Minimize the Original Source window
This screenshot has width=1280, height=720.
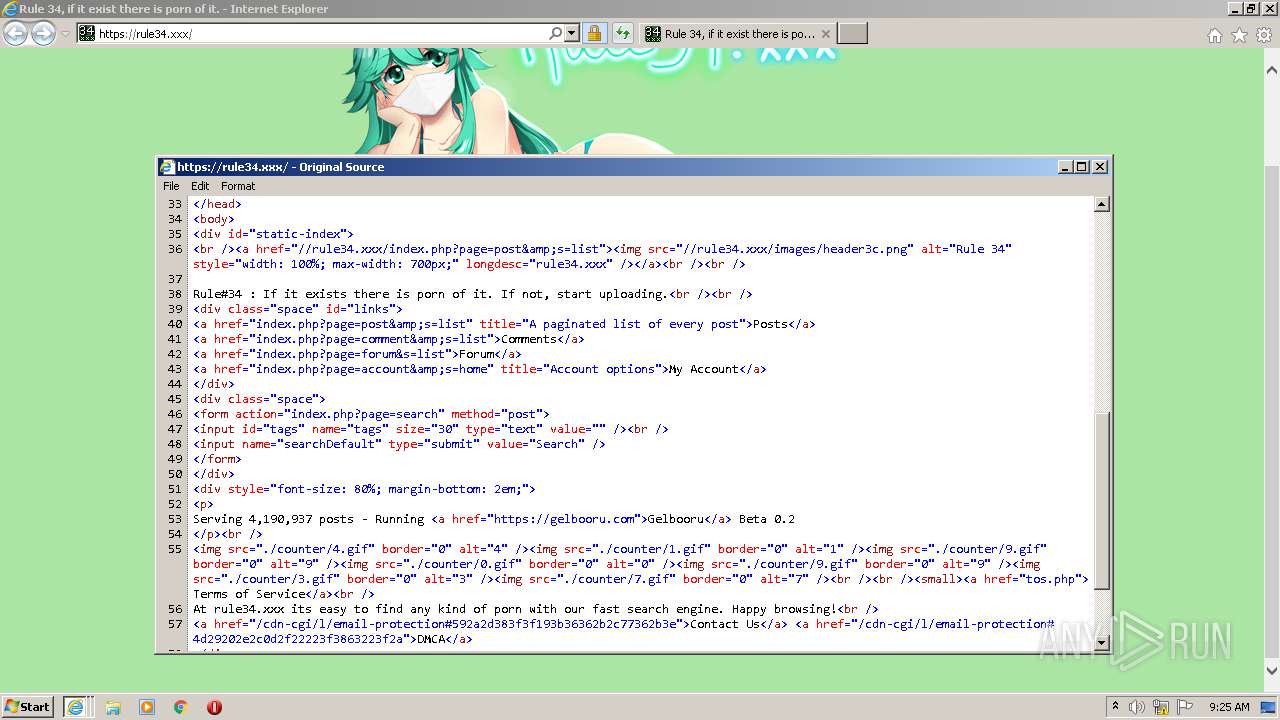coord(1065,167)
